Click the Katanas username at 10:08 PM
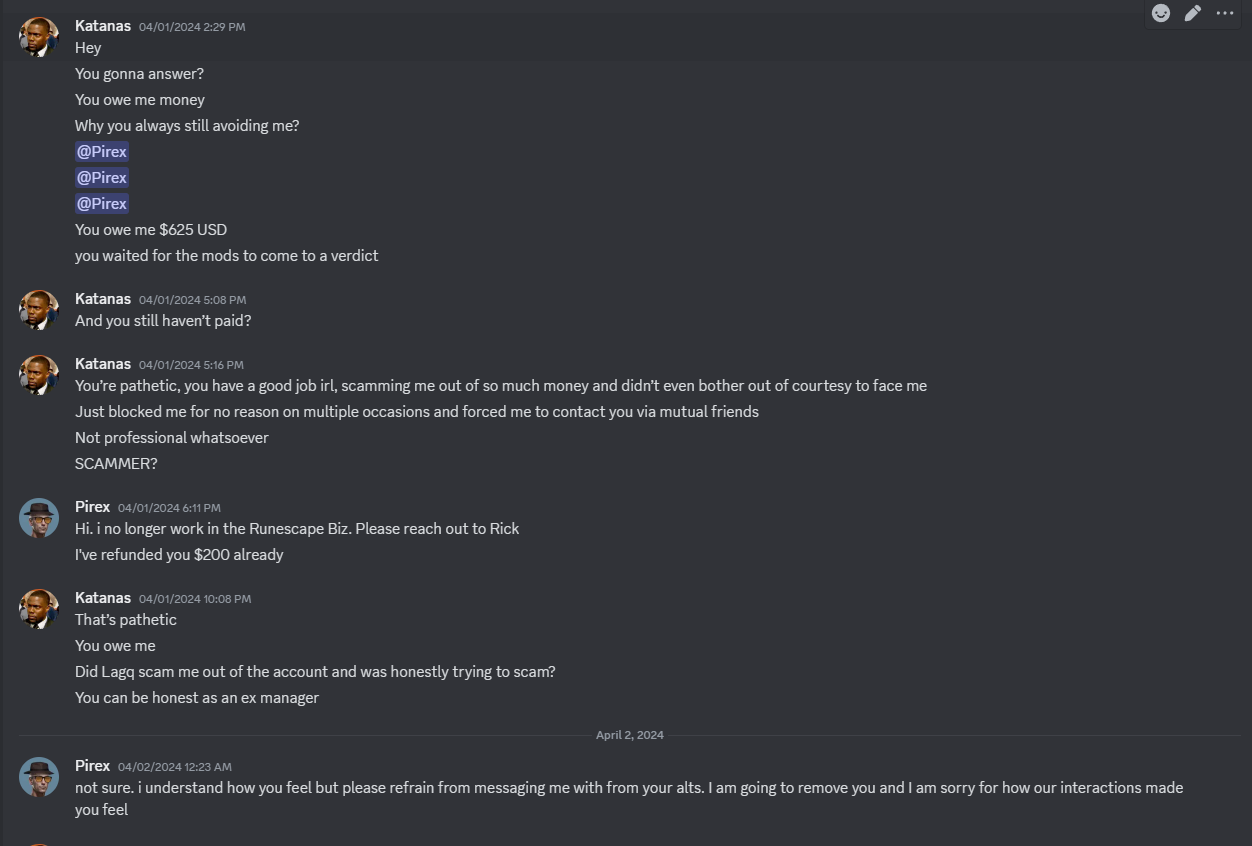The image size is (1252, 846). point(102,598)
